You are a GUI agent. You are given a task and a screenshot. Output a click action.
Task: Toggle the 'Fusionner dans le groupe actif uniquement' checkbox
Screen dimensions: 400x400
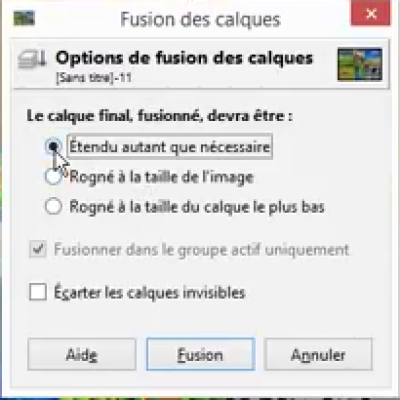click(x=38, y=249)
